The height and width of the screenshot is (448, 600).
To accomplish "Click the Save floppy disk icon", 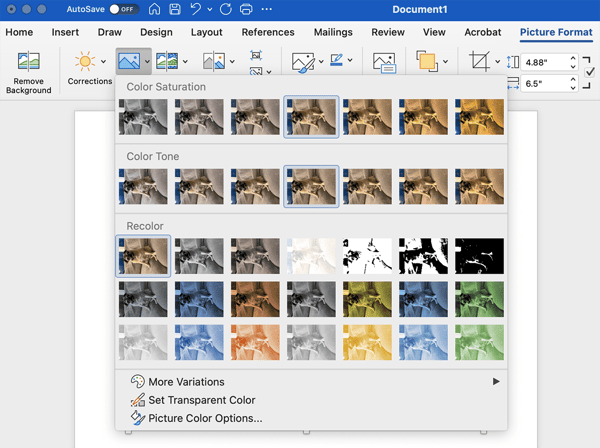I will (x=175, y=9).
